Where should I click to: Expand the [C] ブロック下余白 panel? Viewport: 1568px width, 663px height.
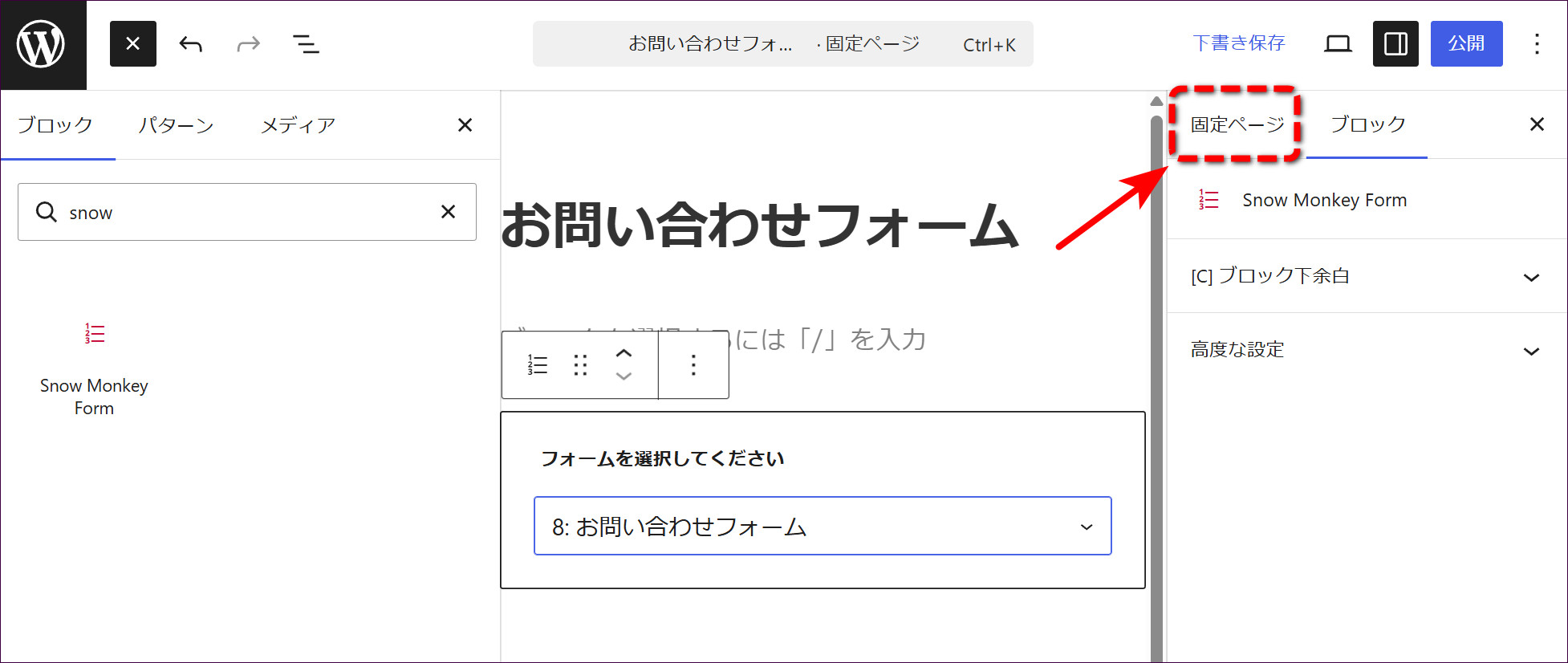(1367, 276)
